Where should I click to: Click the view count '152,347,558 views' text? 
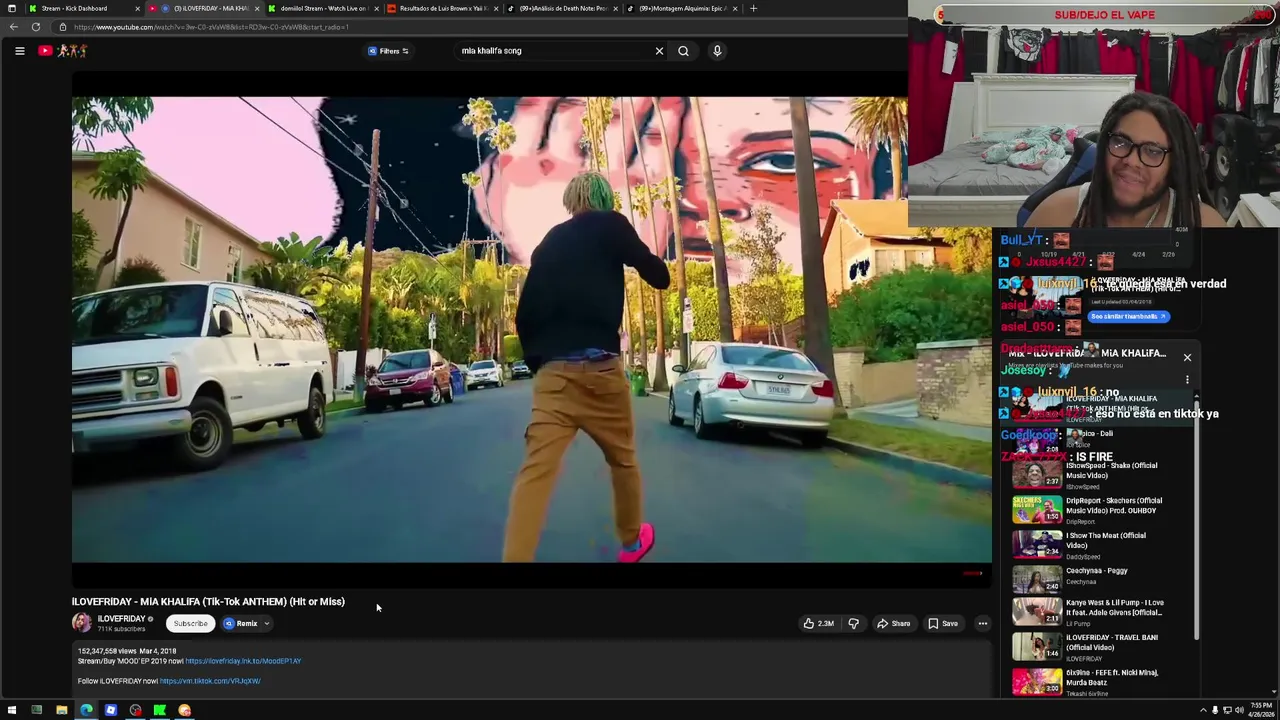(107, 651)
